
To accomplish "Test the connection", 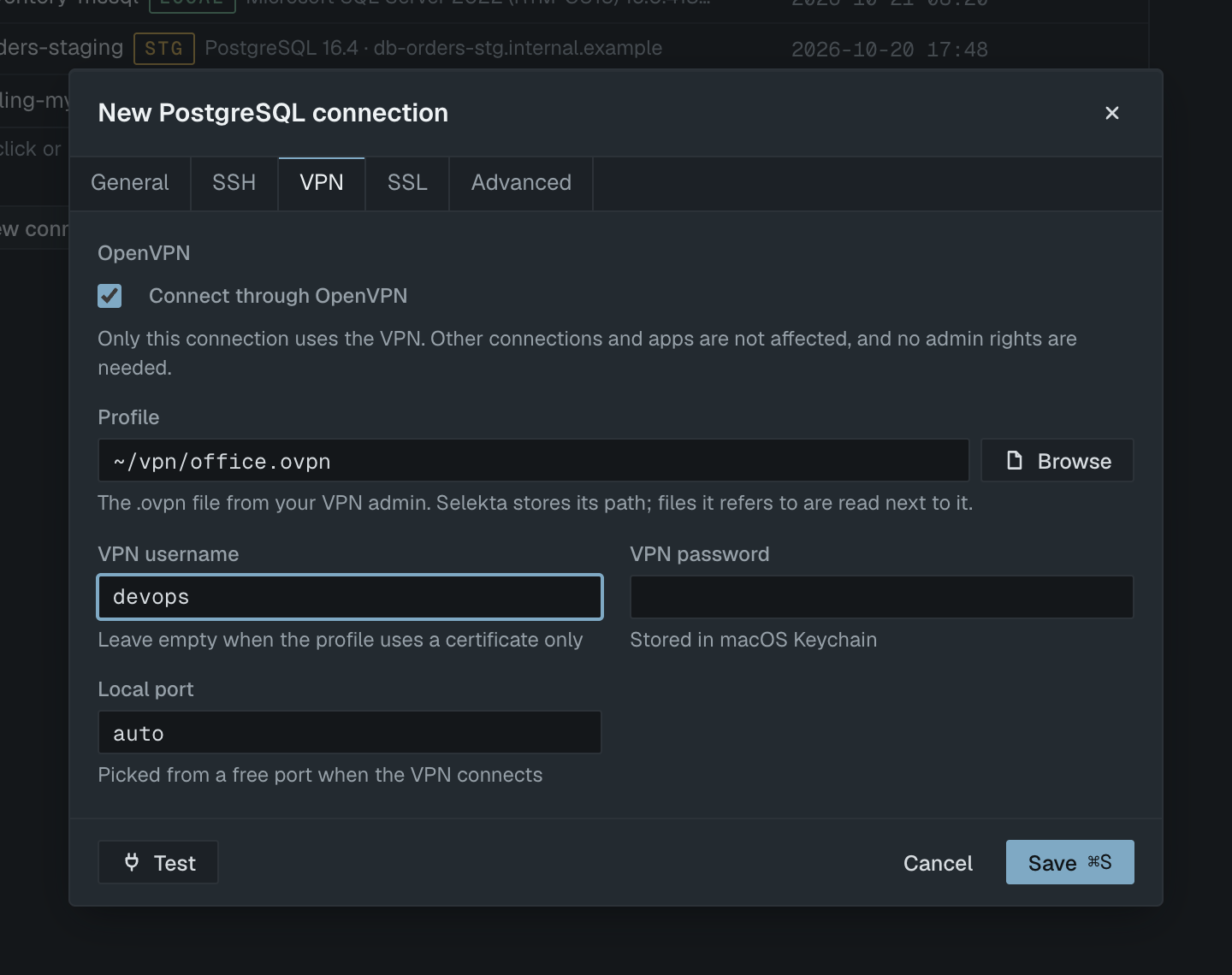I will click(158, 862).
